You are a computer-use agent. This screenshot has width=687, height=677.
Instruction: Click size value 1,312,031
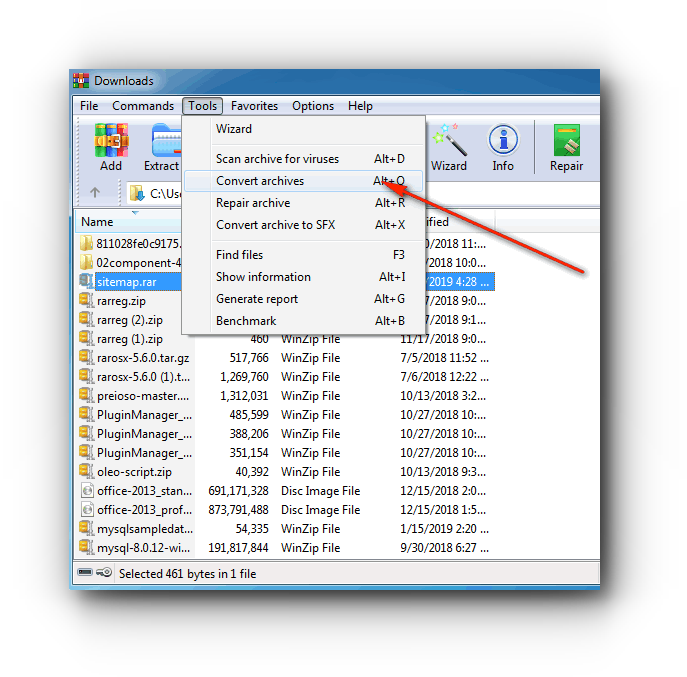coord(244,396)
